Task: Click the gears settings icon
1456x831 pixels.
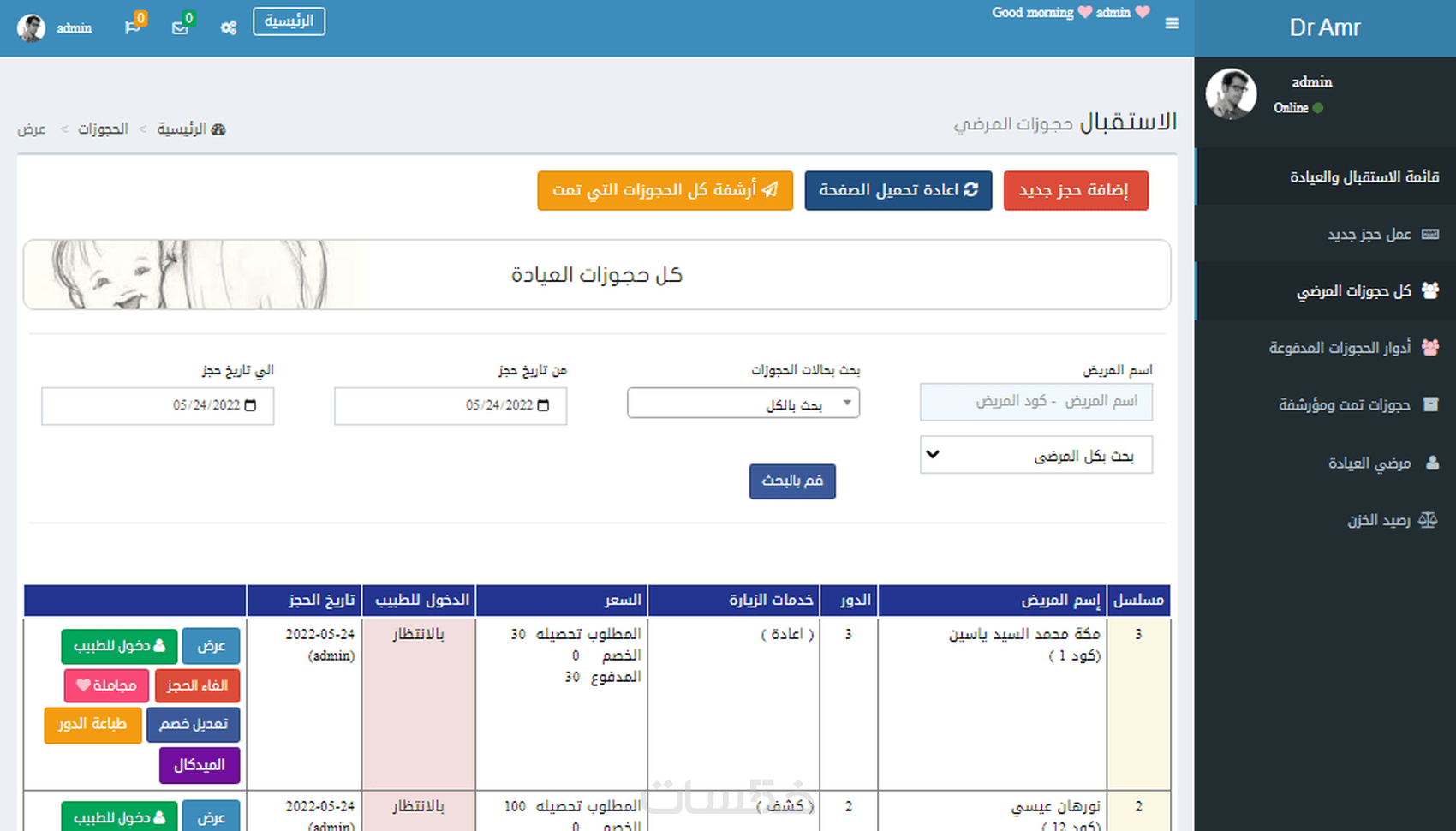Action: click(x=228, y=27)
